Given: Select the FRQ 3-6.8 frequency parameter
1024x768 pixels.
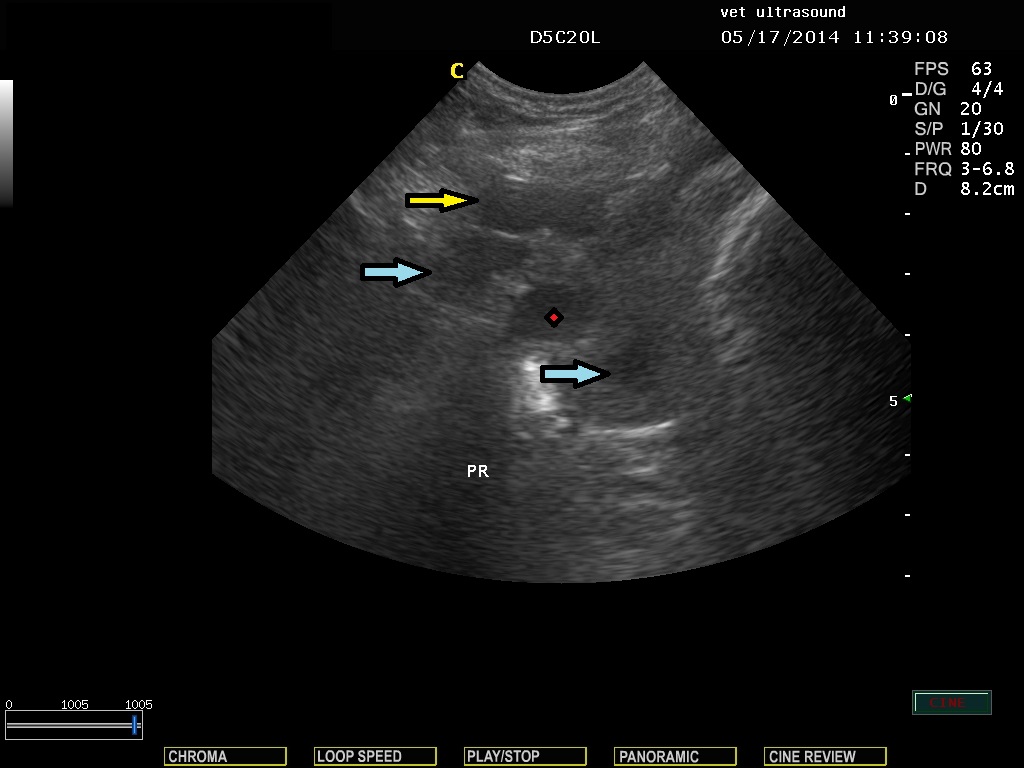Looking at the screenshot, I should click(x=964, y=169).
